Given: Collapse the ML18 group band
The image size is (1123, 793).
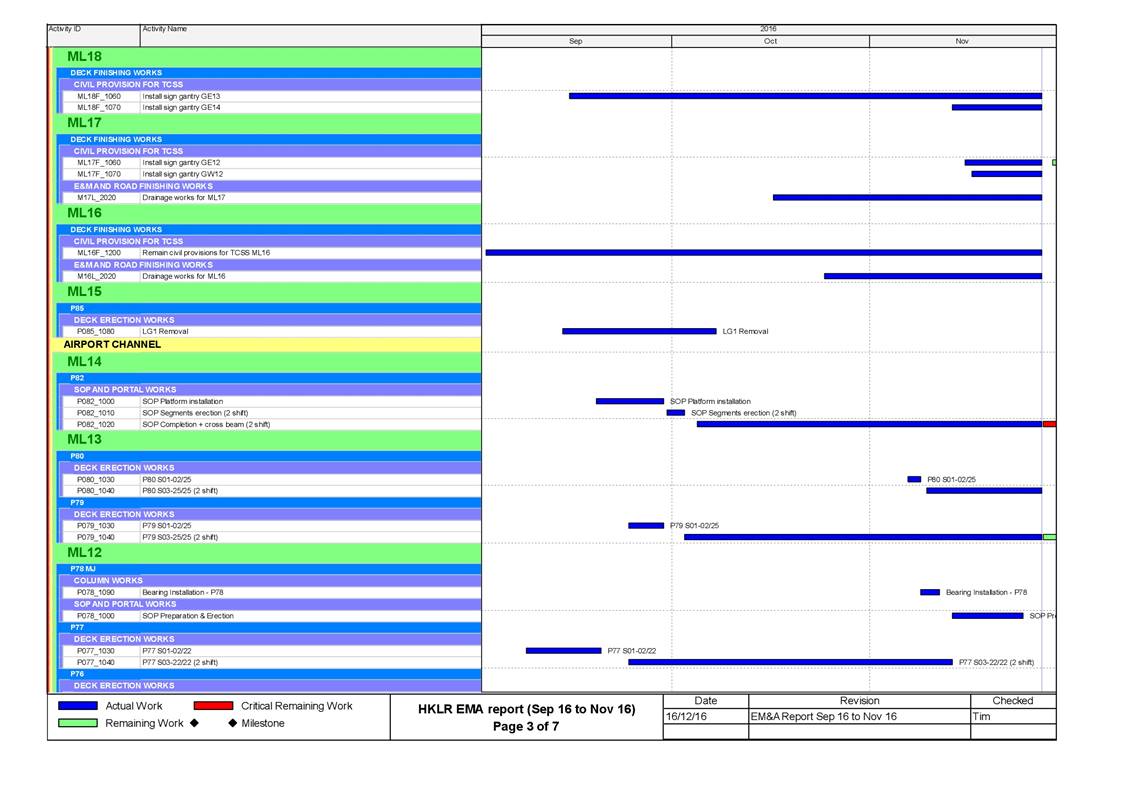Looking at the screenshot, I should tap(84, 57).
